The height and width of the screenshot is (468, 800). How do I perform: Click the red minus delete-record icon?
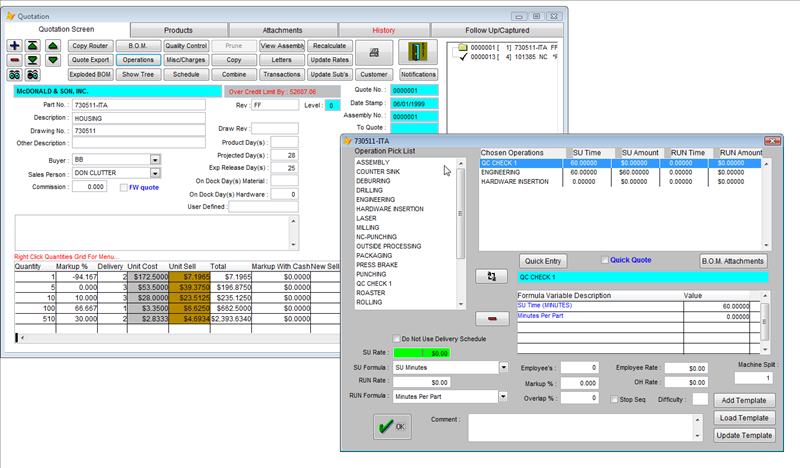(x=14, y=60)
